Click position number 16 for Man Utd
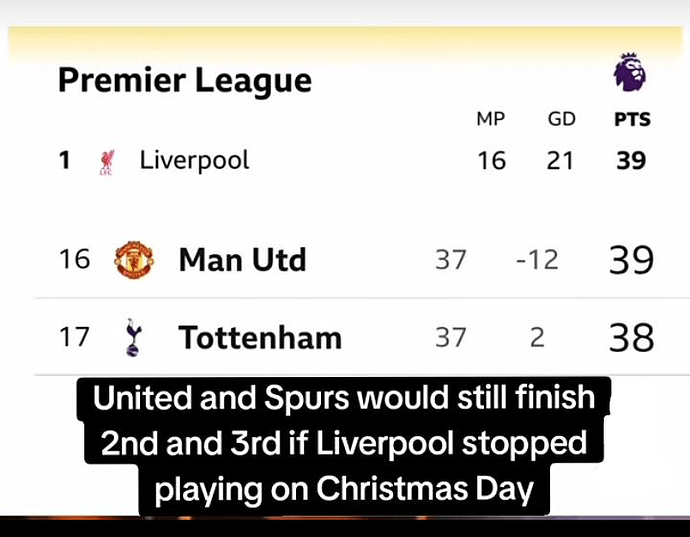Image resolution: width=690 pixels, height=537 pixels. click(x=74, y=259)
